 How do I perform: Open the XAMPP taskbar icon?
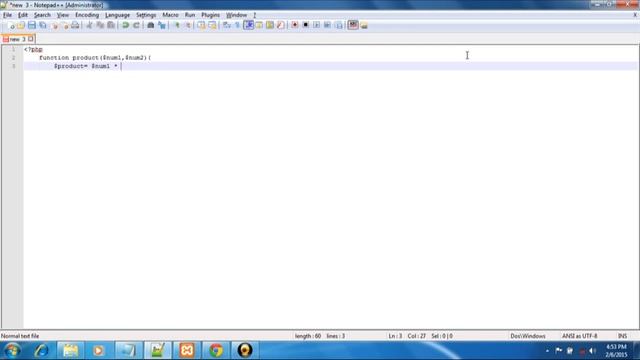tap(187, 351)
